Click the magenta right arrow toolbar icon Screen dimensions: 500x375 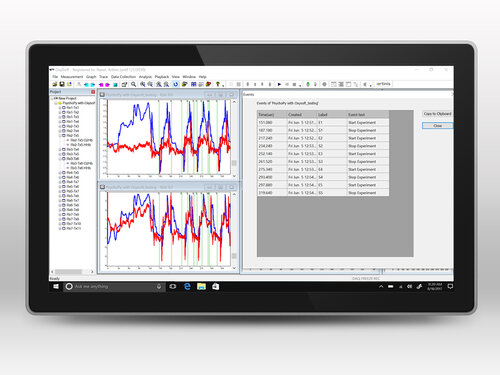[x=107, y=84]
